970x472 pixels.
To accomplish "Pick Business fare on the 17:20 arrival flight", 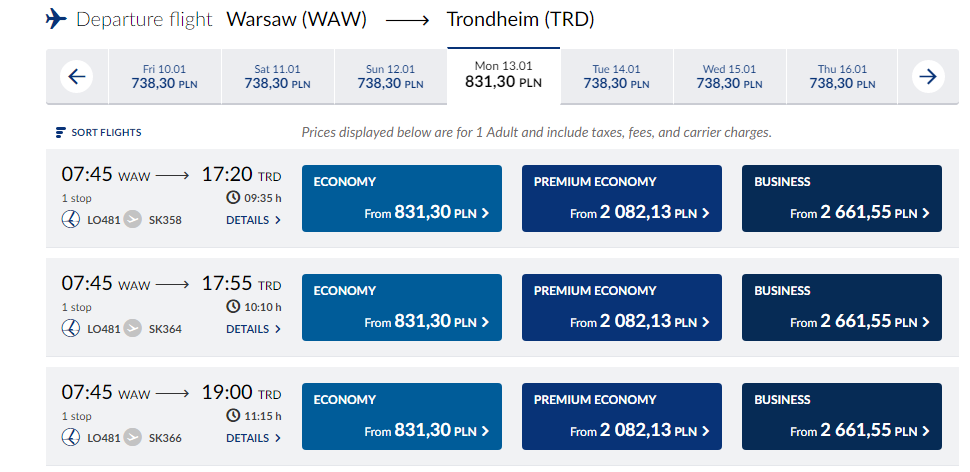I will pyautogui.click(x=842, y=199).
